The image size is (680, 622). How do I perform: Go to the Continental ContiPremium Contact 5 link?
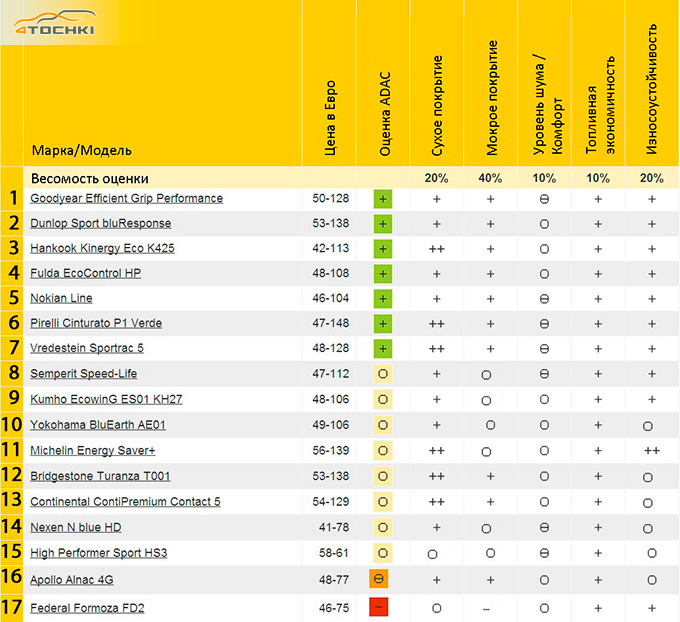[x=125, y=501]
